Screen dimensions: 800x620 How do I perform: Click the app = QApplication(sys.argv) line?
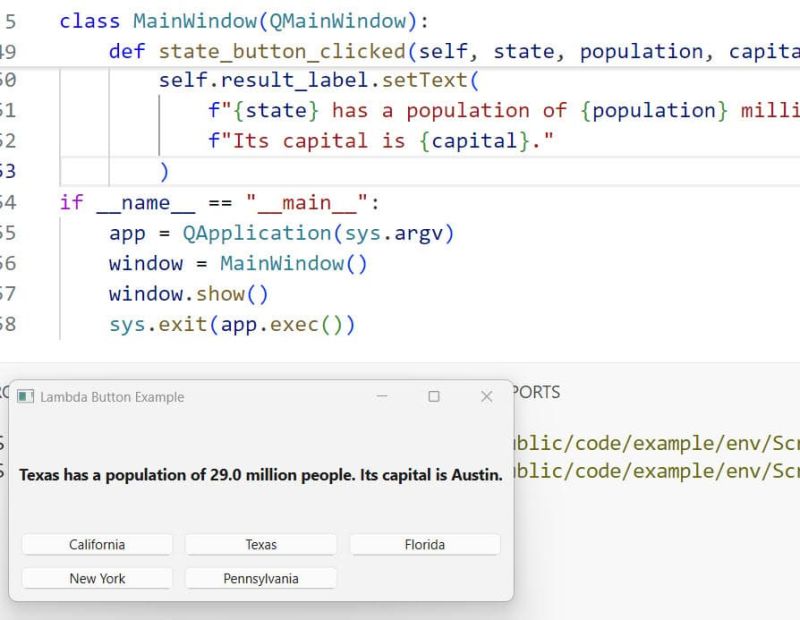pyautogui.click(x=281, y=233)
